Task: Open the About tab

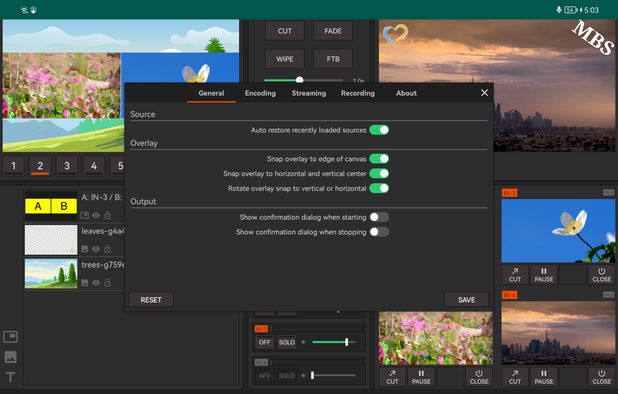Action: [x=406, y=93]
